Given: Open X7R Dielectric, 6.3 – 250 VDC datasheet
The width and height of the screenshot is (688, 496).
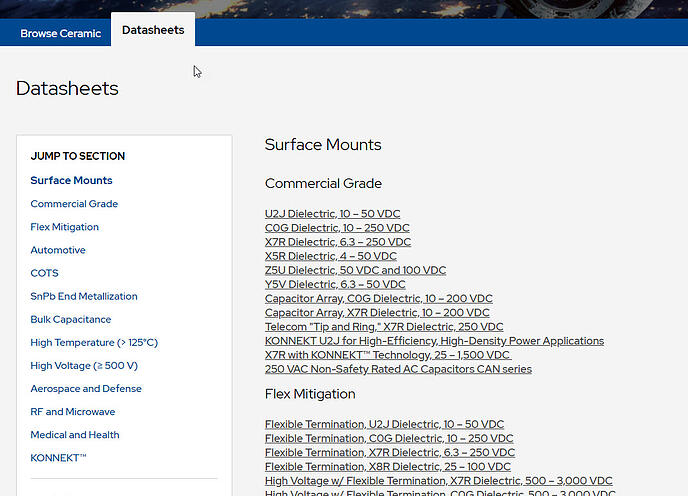Looking at the screenshot, I should [337, 242].
